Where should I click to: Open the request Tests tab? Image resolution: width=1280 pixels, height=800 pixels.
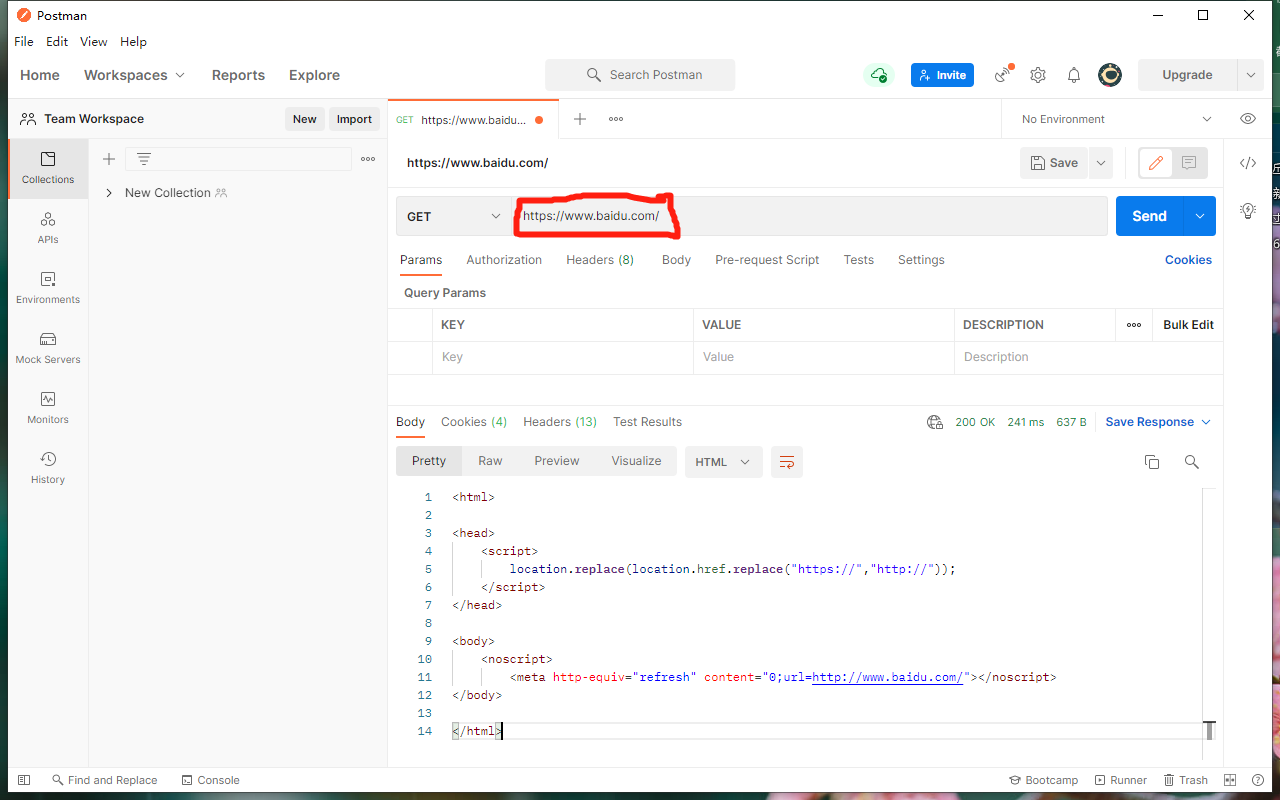point(858,260)
